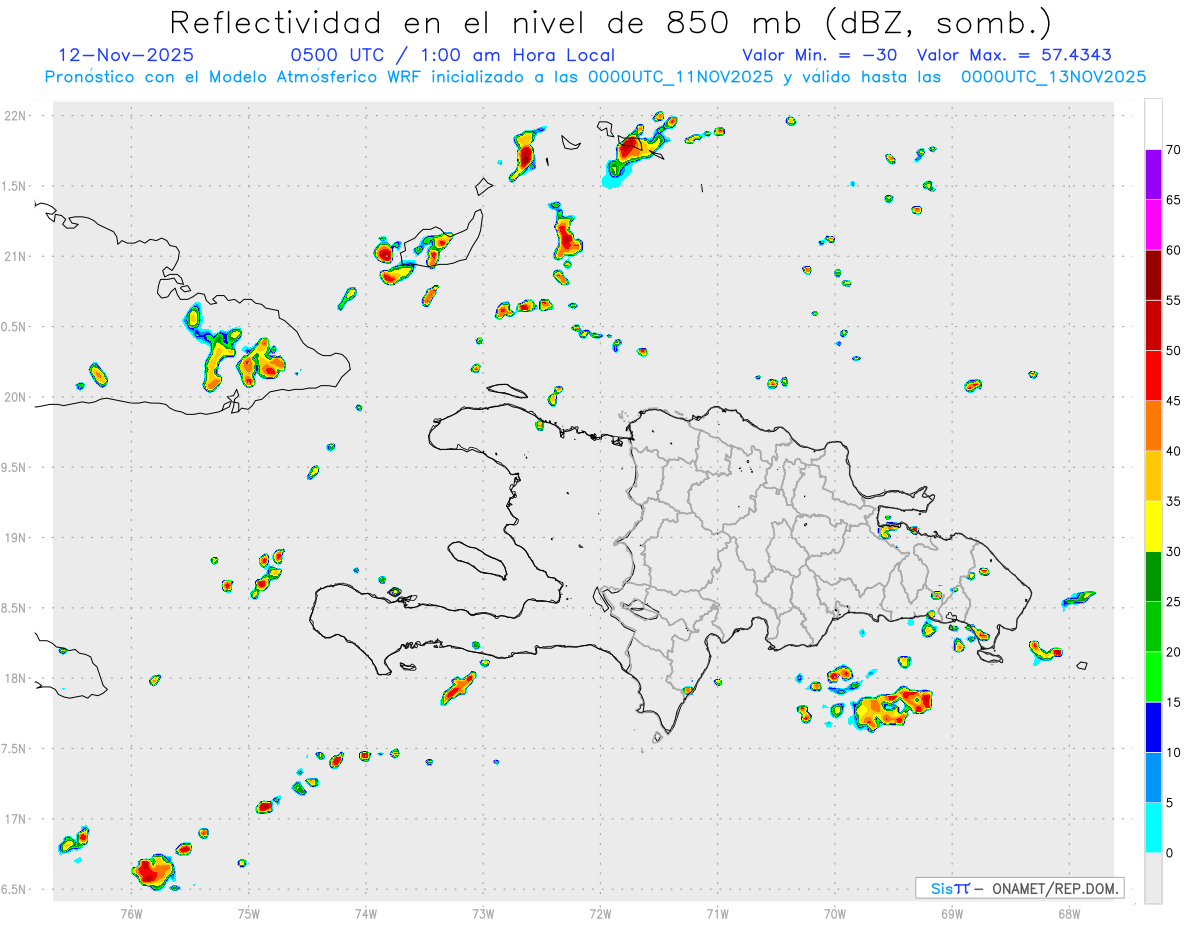Click the '69W' longitude axis label
Viewport: 1200px width, 927px height.
tap(952, 913)
